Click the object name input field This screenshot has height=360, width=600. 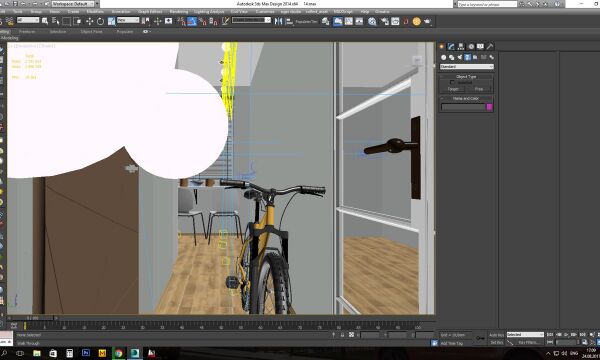pos(463,107)
